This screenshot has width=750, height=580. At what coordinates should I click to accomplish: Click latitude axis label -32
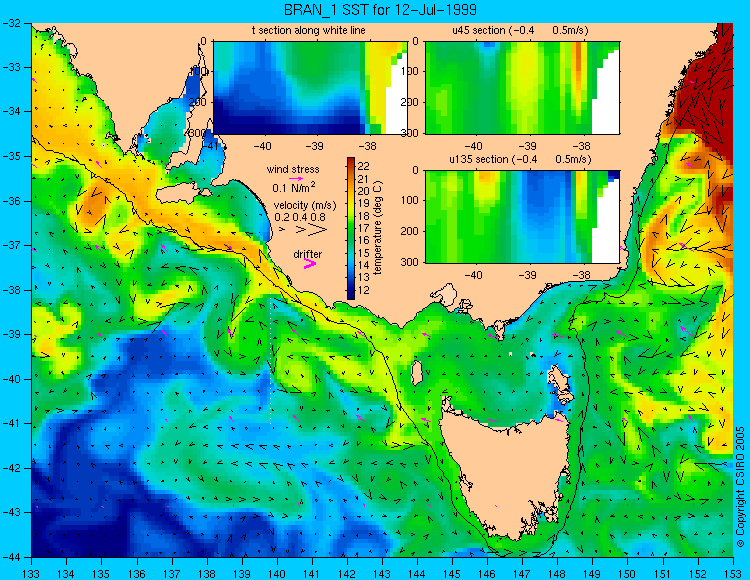(x=11, y=22)
